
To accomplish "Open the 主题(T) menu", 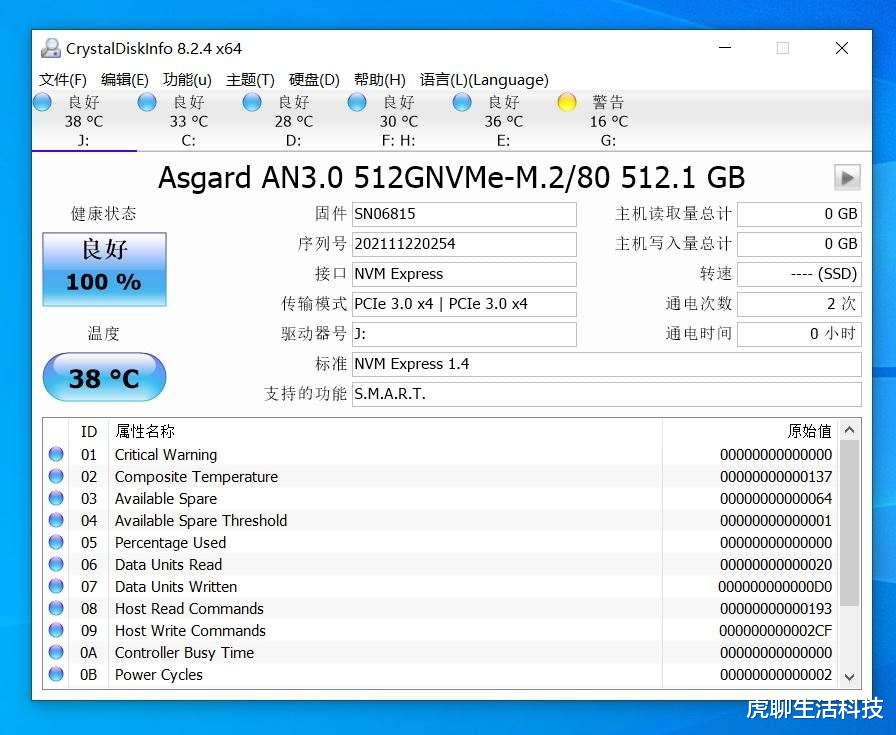I will pos(250,80).
